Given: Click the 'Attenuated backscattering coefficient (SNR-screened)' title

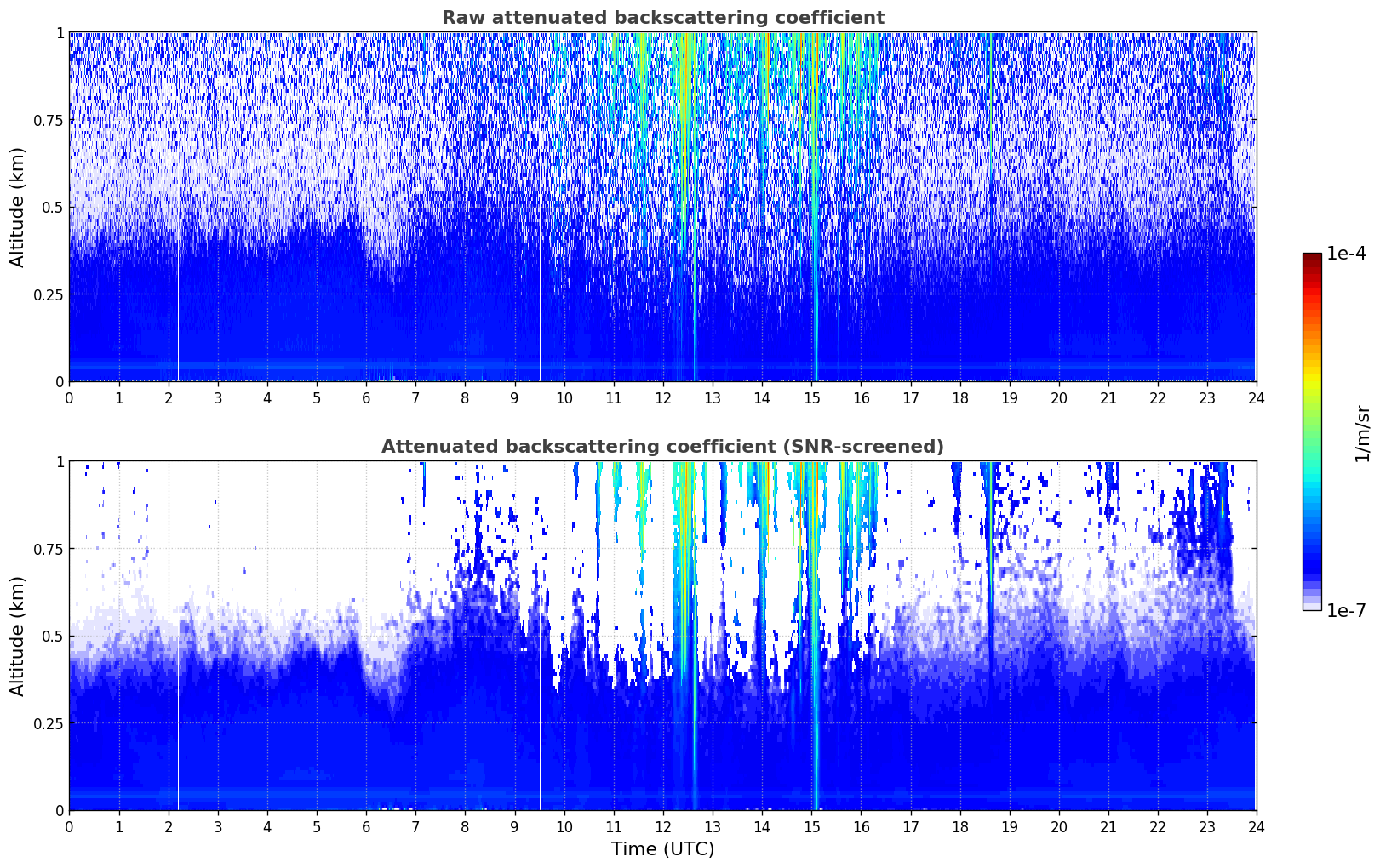Looking at the screenshot, I should coord(662,447).
